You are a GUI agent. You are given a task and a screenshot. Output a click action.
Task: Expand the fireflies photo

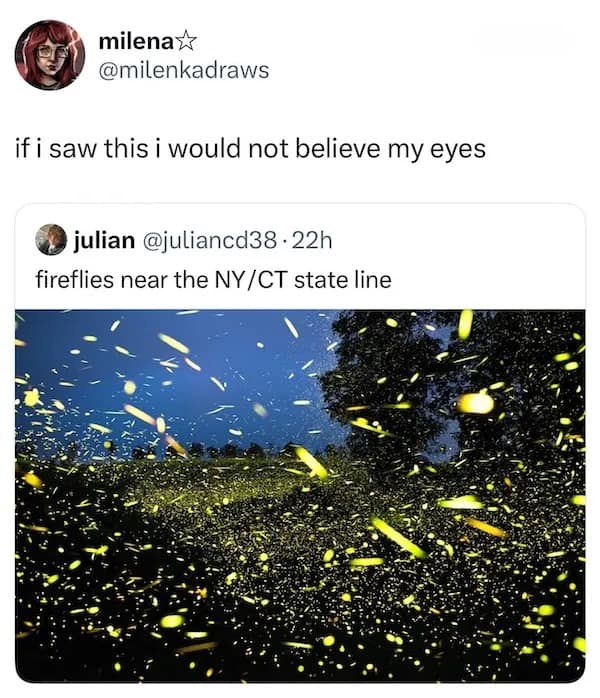tap(300, 495)
